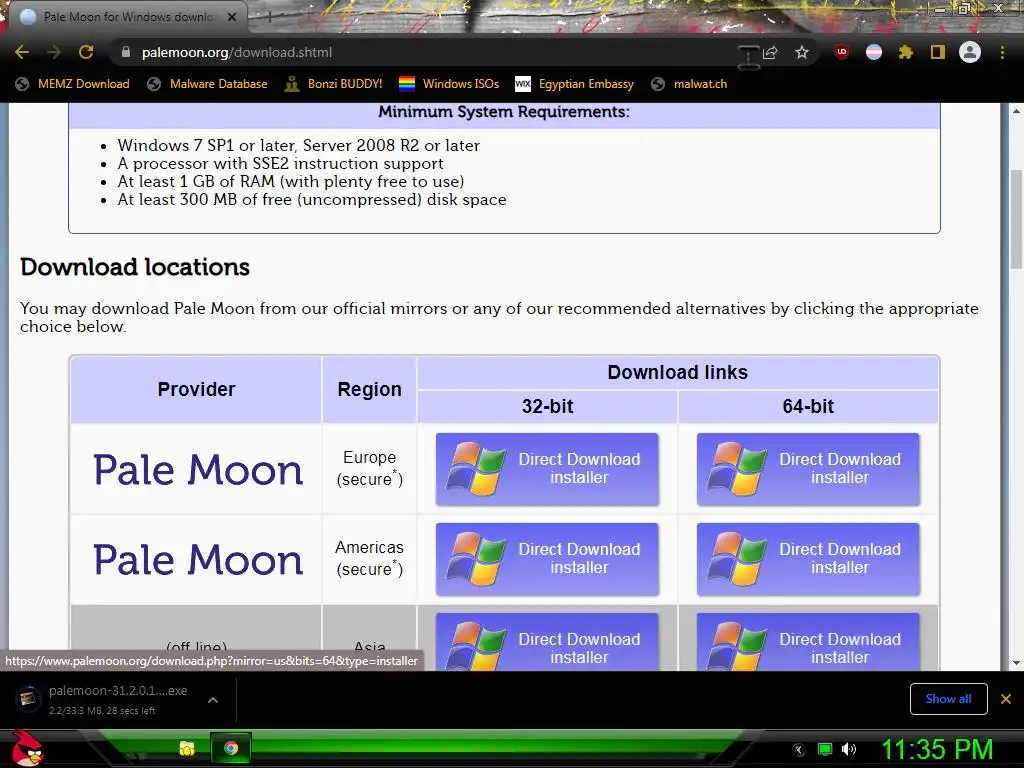
Task: Show all downloads
Action: tap(948, 699)
